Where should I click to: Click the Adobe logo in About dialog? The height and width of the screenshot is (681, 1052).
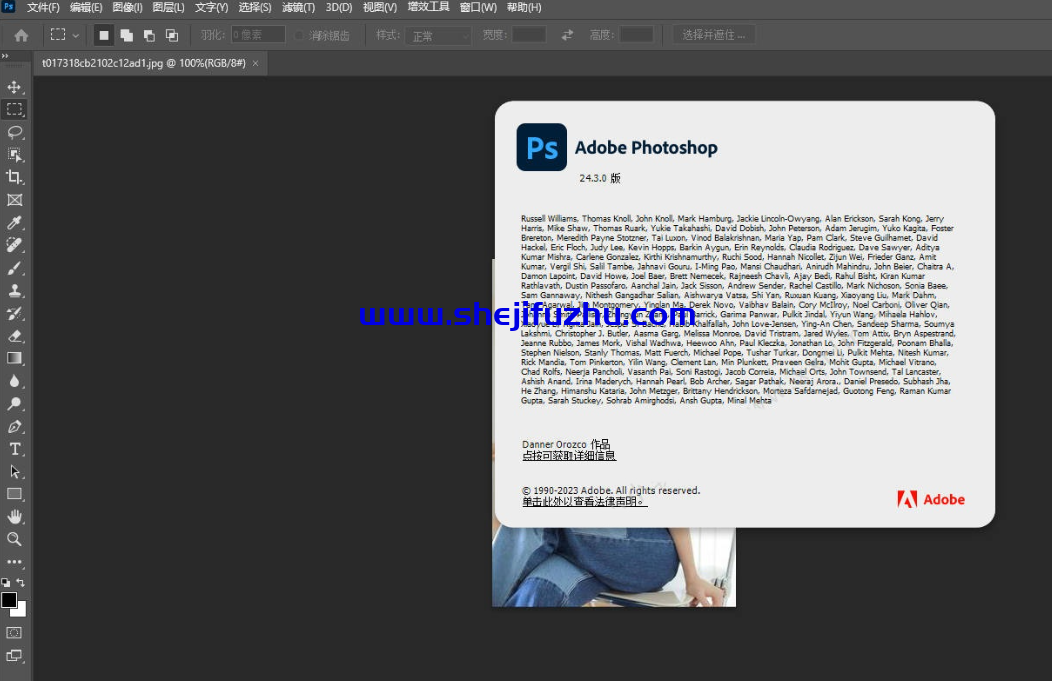click(x=931, y=499)
